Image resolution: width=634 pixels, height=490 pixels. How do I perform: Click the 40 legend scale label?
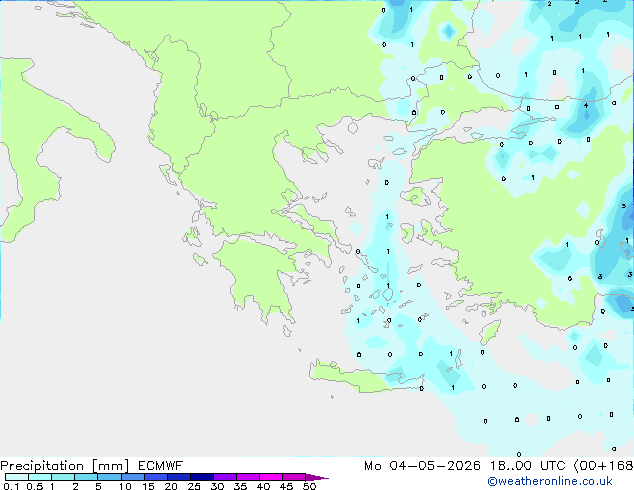263,486
